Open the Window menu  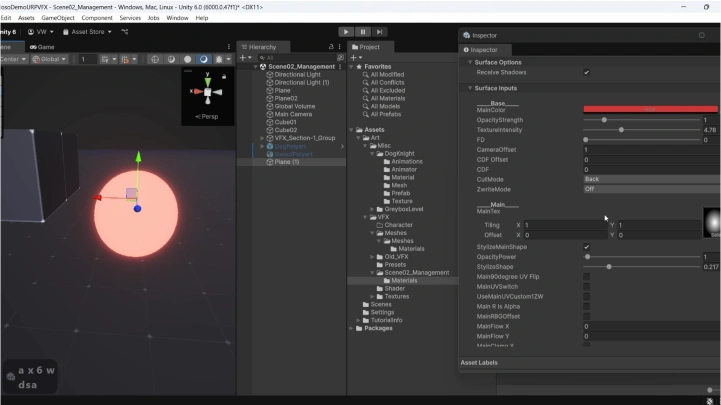177,18
